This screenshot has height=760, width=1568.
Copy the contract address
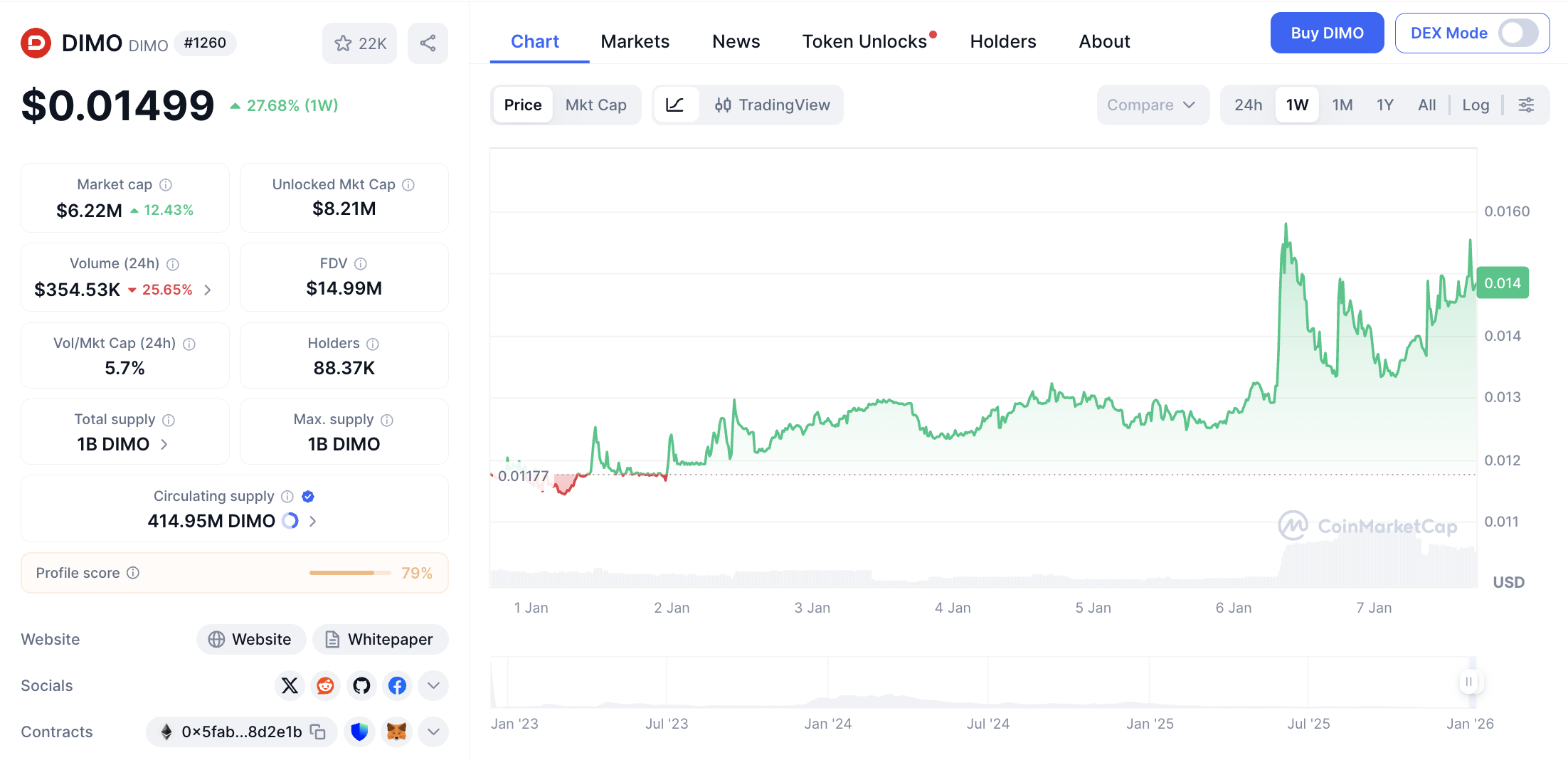pyautogui.click(x=318, y=732)
